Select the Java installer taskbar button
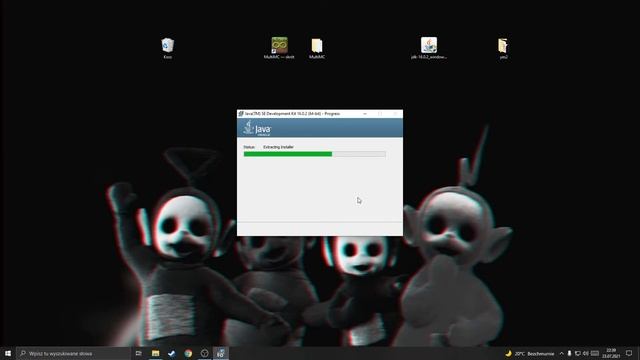The width and height of the screenshot is (640, 360). 221,353
